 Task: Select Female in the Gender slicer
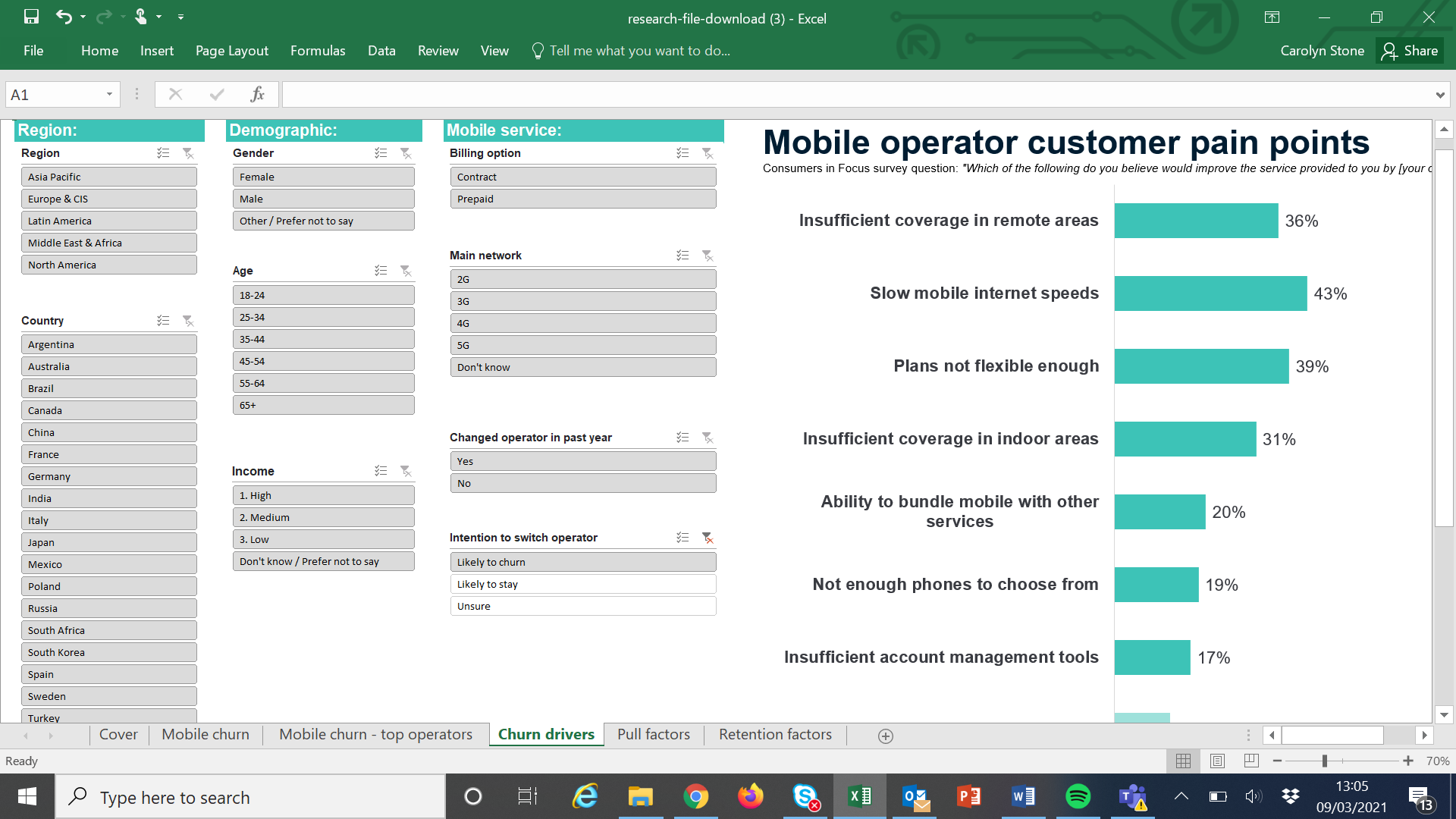(x=323, y=176)
